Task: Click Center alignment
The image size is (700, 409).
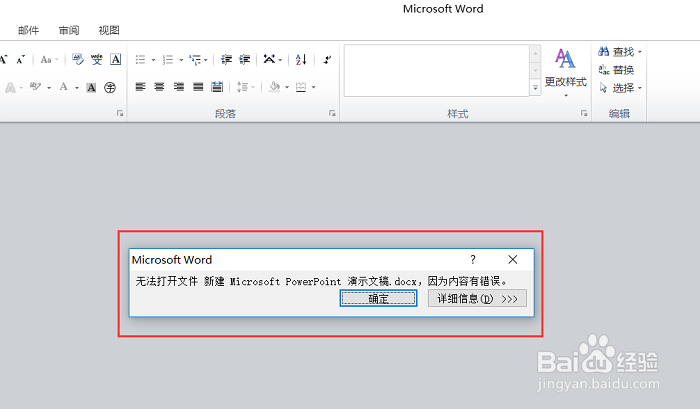Action: point(159,87)
